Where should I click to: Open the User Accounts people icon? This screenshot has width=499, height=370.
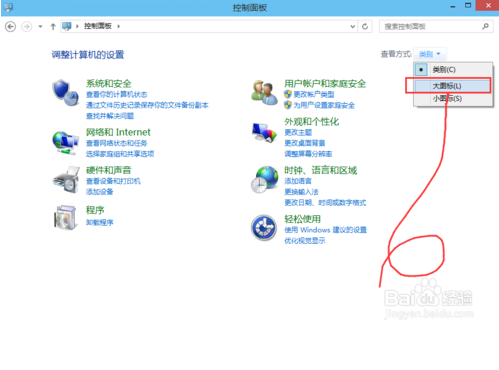pos(264,93)
